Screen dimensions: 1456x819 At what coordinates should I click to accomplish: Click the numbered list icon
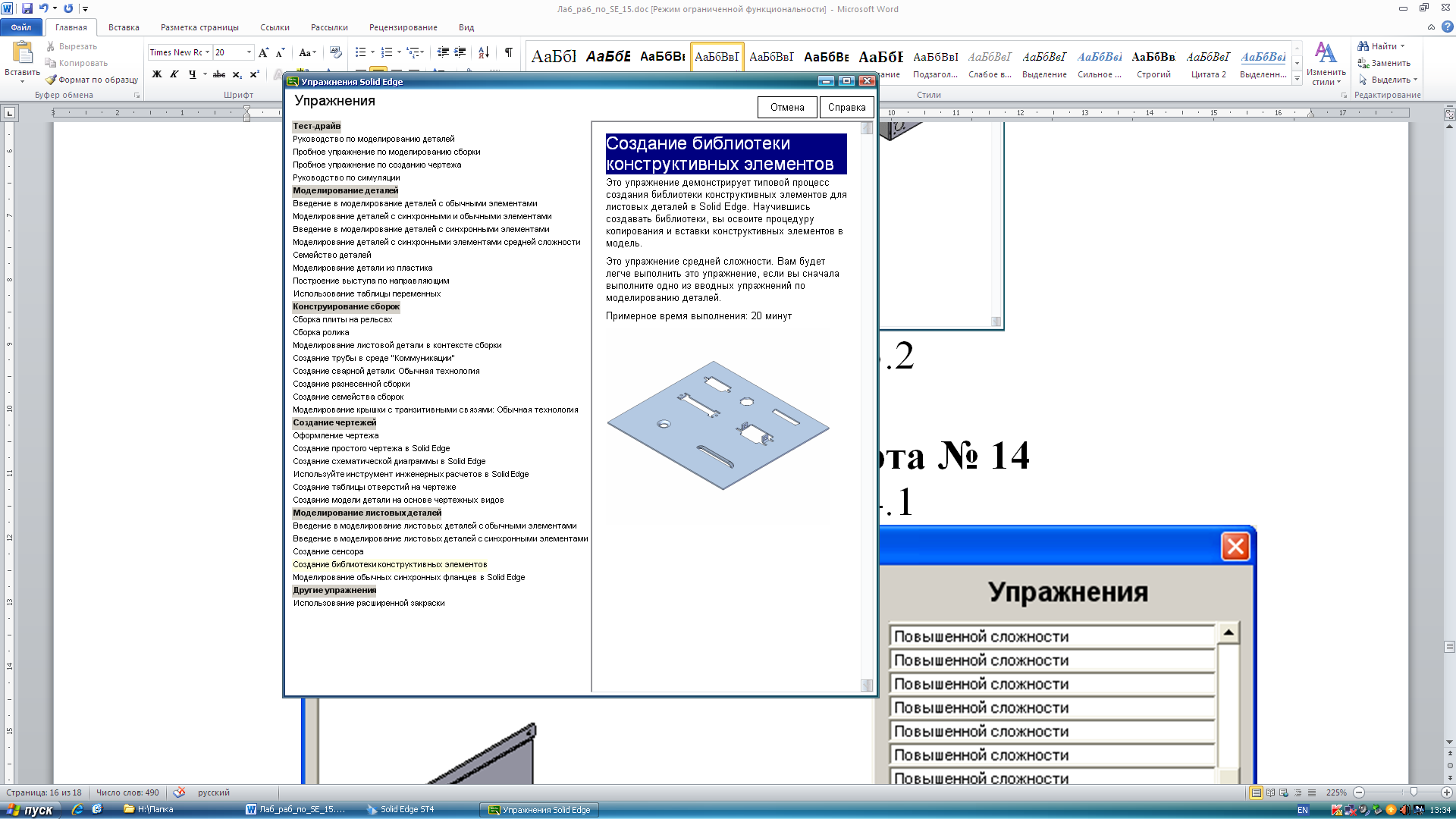tap(387, 52)
